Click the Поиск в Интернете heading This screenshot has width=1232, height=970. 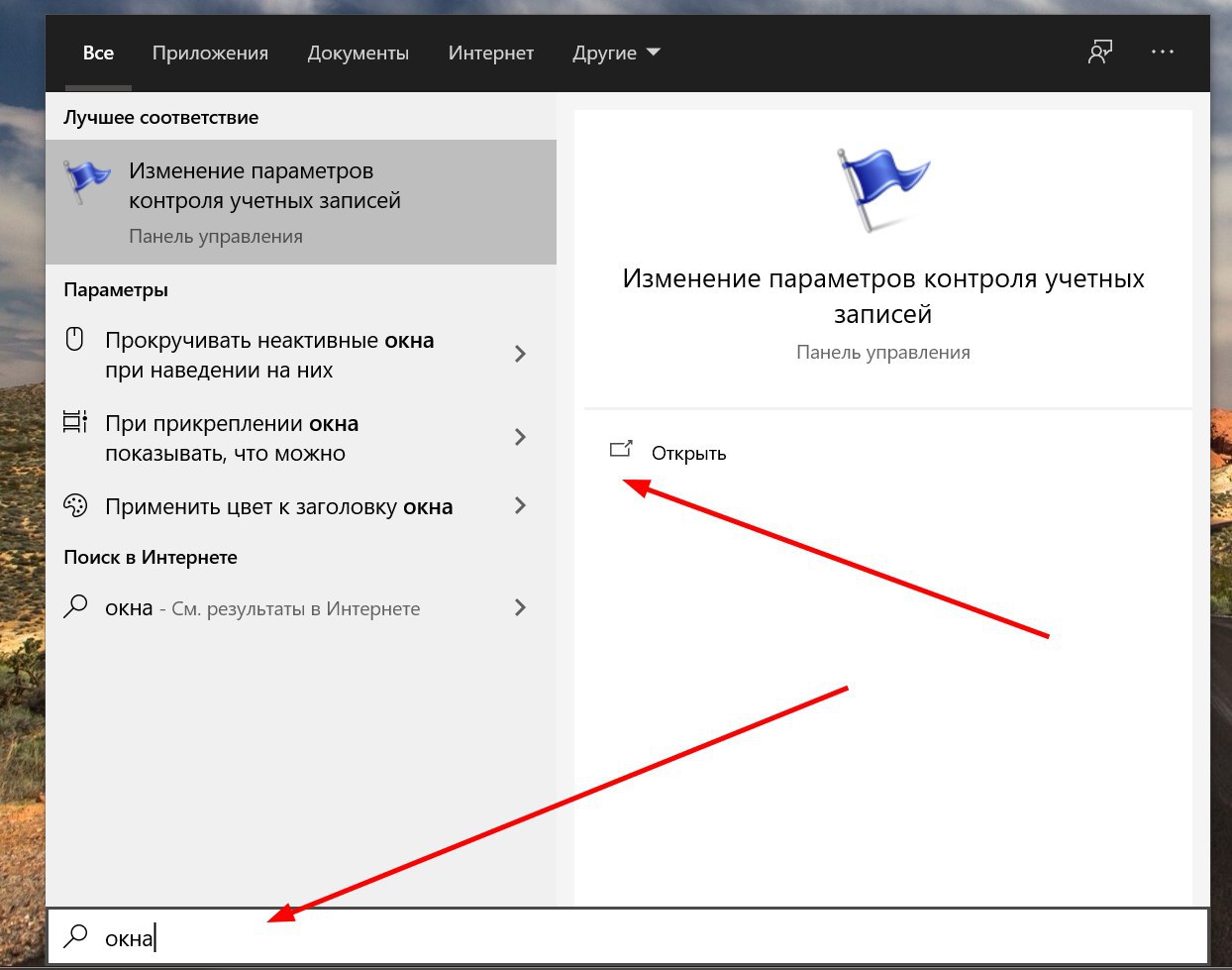[151, 558]
